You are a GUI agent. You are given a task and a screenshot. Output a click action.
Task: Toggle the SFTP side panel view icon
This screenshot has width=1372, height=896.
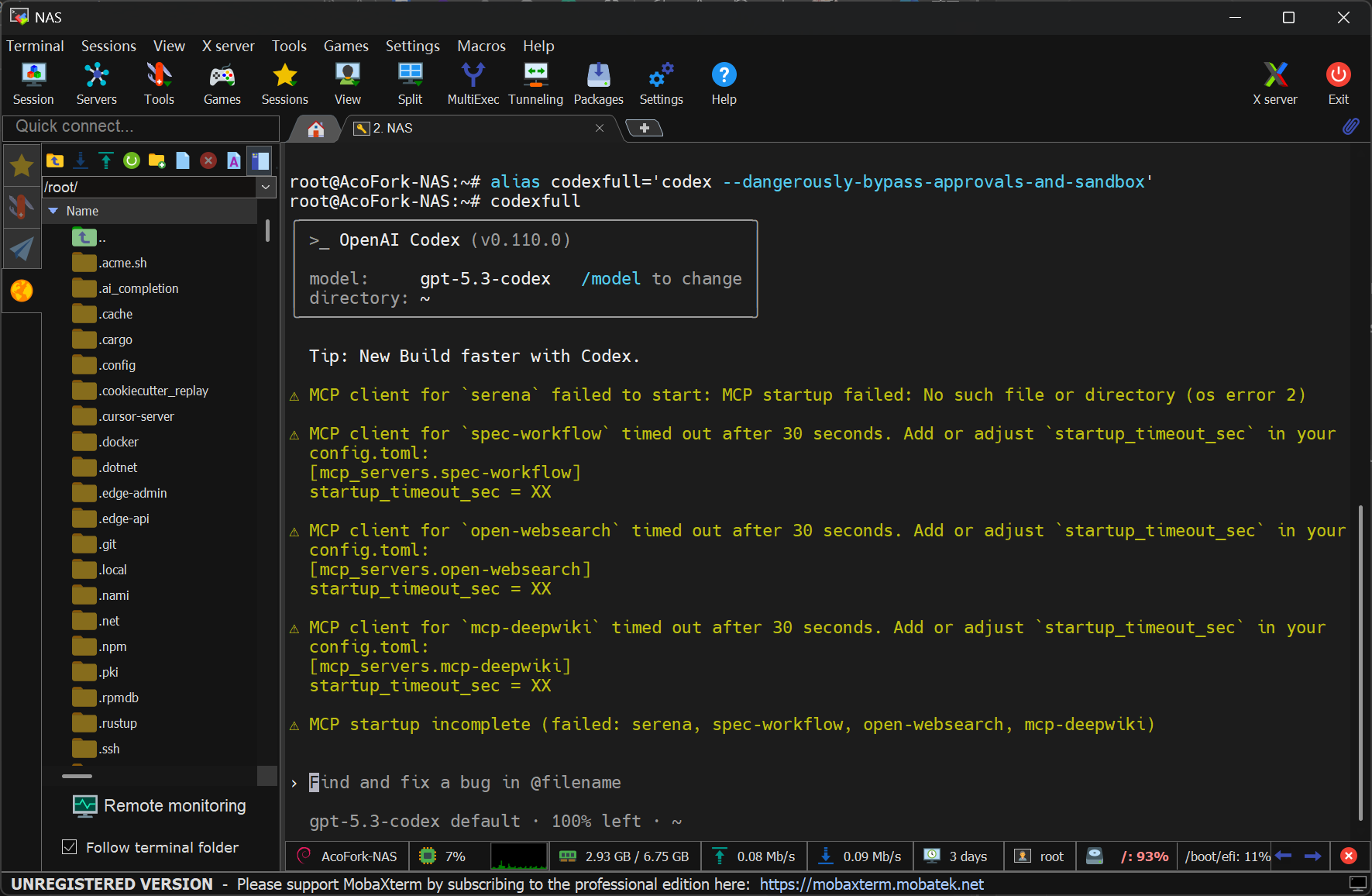coord(260,160)
